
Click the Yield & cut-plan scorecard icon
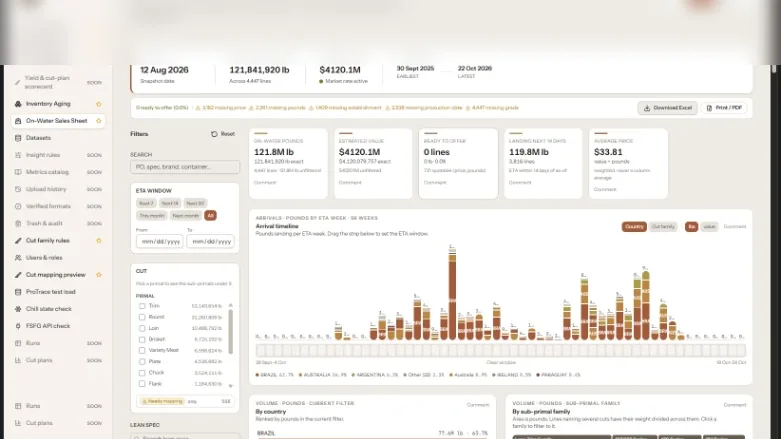point(18,82)
